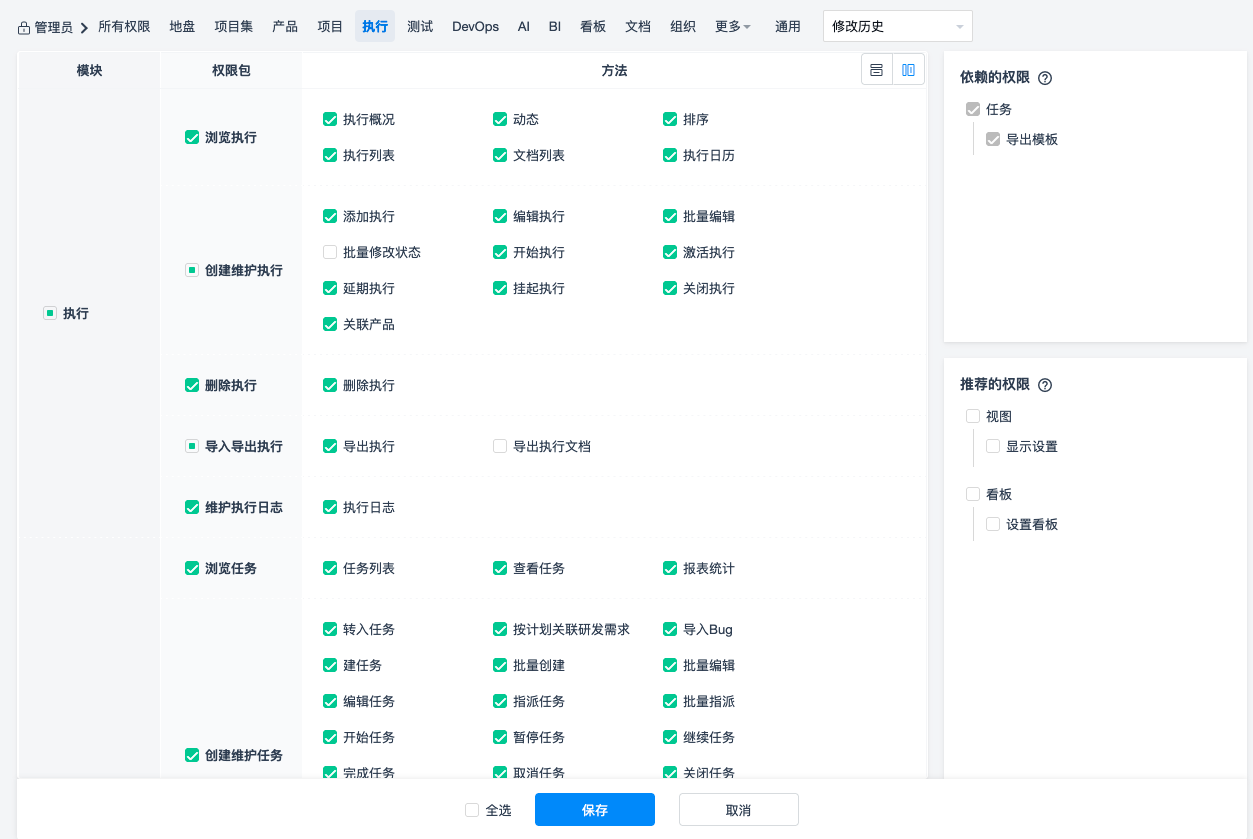Enable recommended 视图 permission group
This screenshot has width=1253, height=839.
[x=973, y=416]
